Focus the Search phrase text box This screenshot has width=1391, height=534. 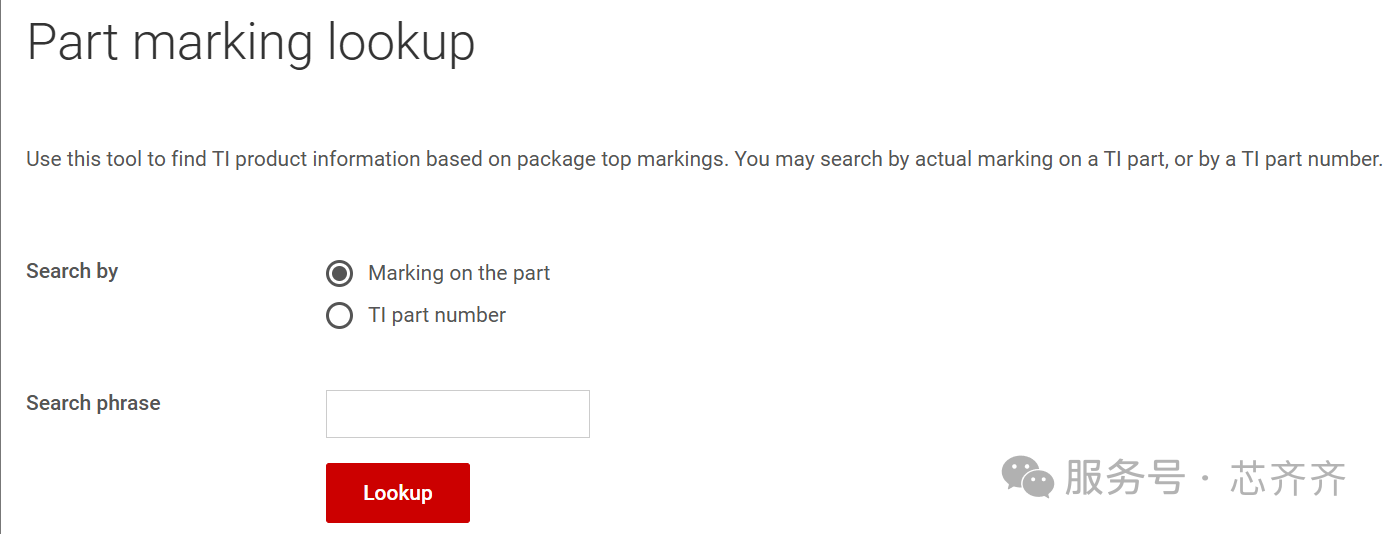click(458, 414)
